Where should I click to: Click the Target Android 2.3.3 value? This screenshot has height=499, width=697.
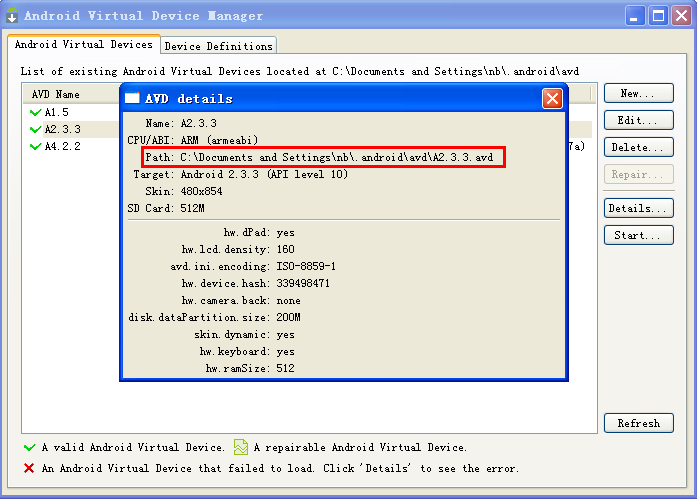[264, 174]
